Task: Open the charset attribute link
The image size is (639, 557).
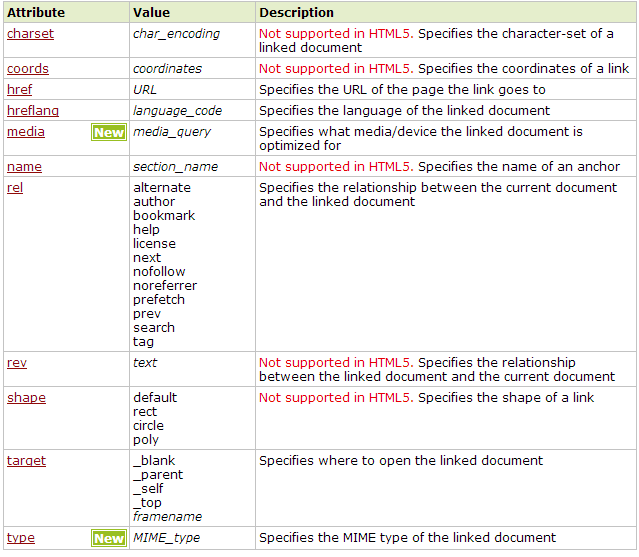Action: coord(30,34)
